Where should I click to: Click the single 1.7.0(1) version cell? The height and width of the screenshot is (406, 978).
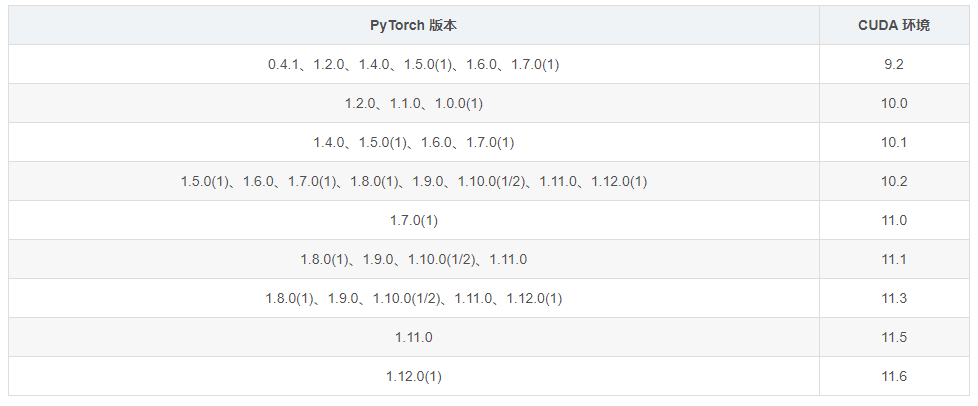(x=414, y=220)
